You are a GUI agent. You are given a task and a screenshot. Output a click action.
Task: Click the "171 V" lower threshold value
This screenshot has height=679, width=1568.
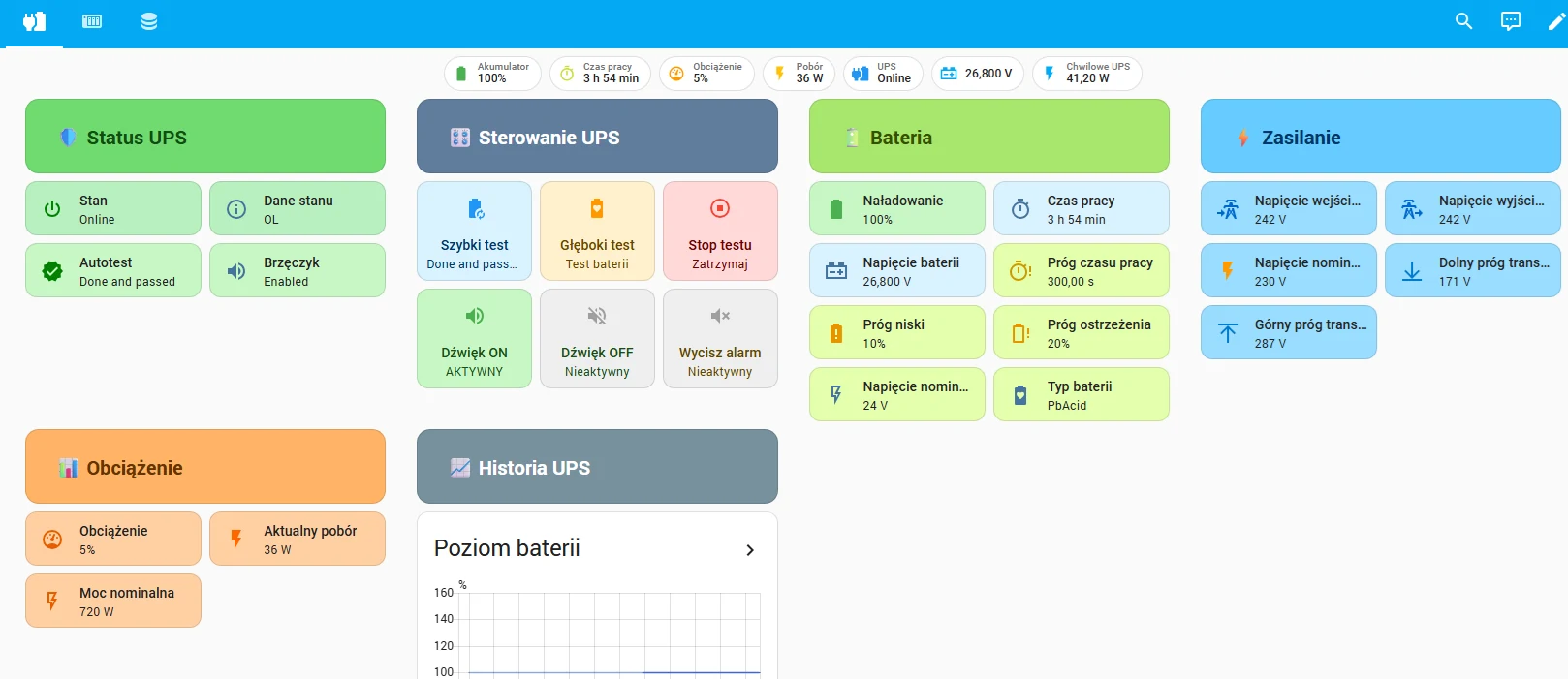coord(1455,282)
